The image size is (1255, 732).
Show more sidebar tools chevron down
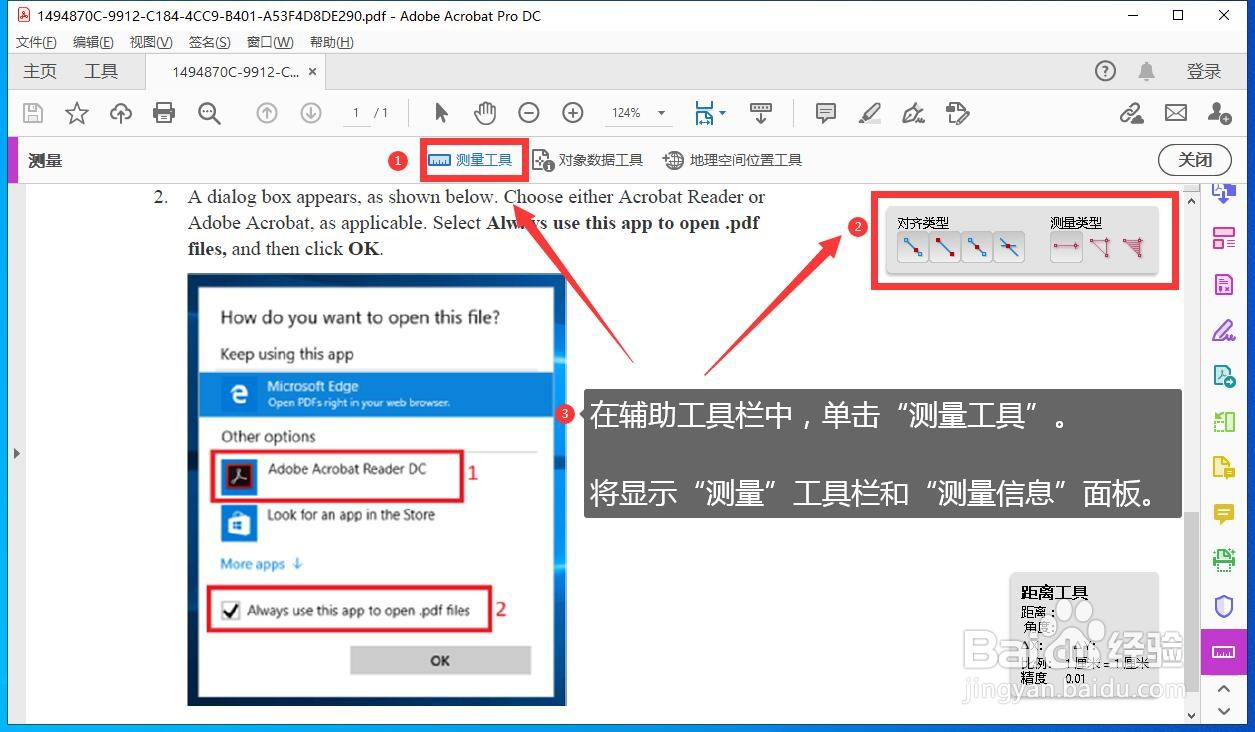[1224, 711]
